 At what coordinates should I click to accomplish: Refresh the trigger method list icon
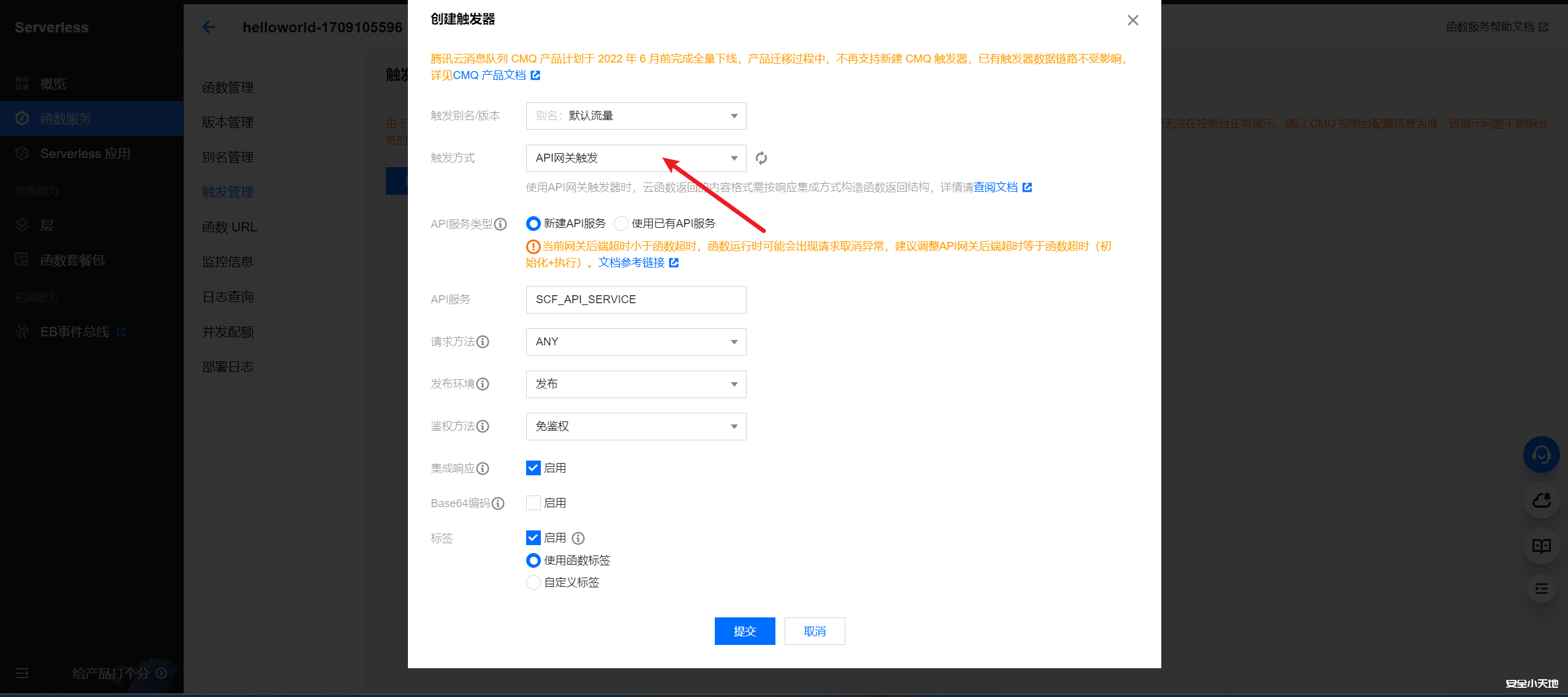761,158
